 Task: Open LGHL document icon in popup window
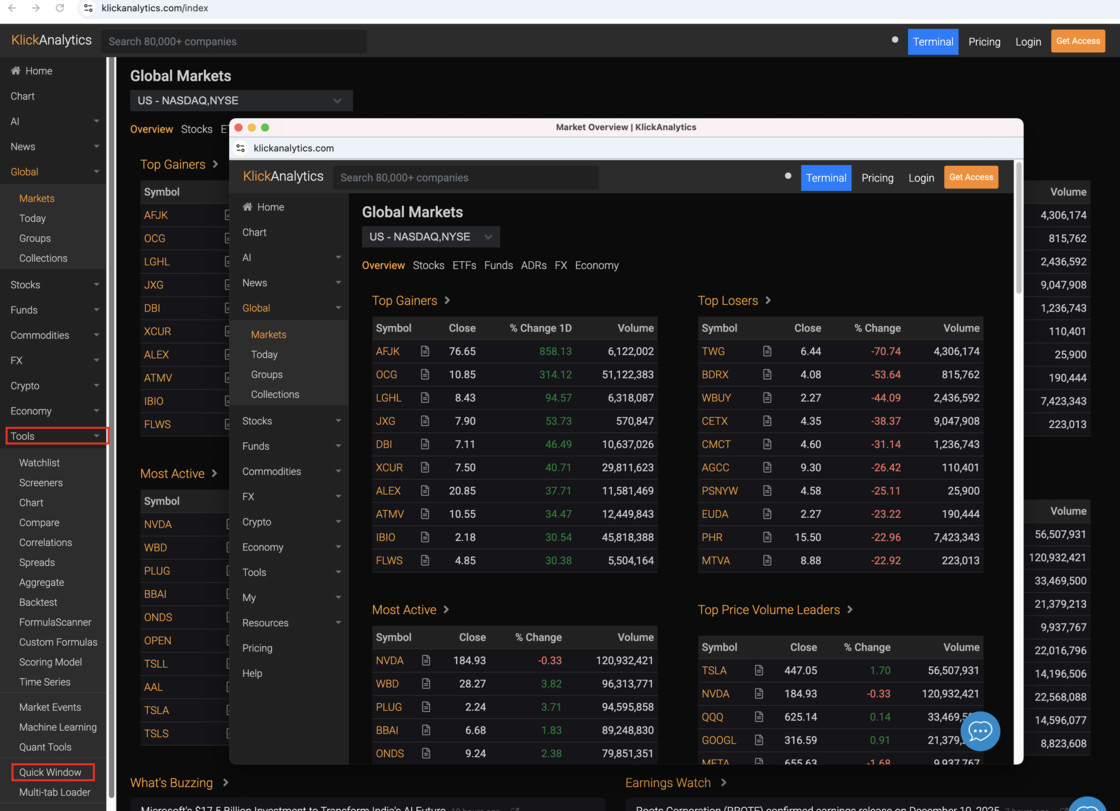click(x=425, y=397)
